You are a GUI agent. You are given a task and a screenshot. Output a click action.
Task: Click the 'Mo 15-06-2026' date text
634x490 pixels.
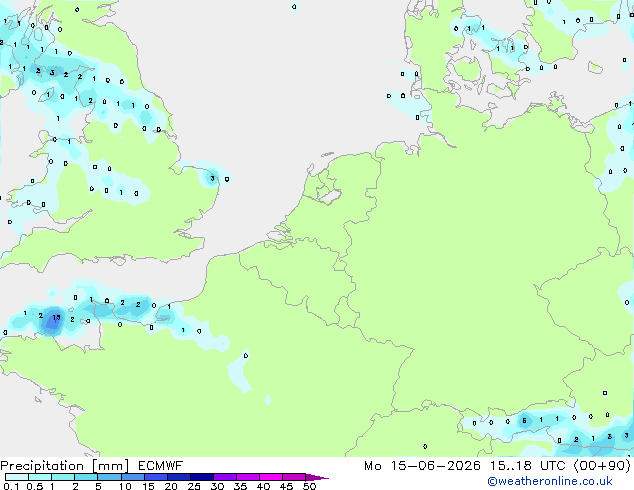[x=422, y=466]
